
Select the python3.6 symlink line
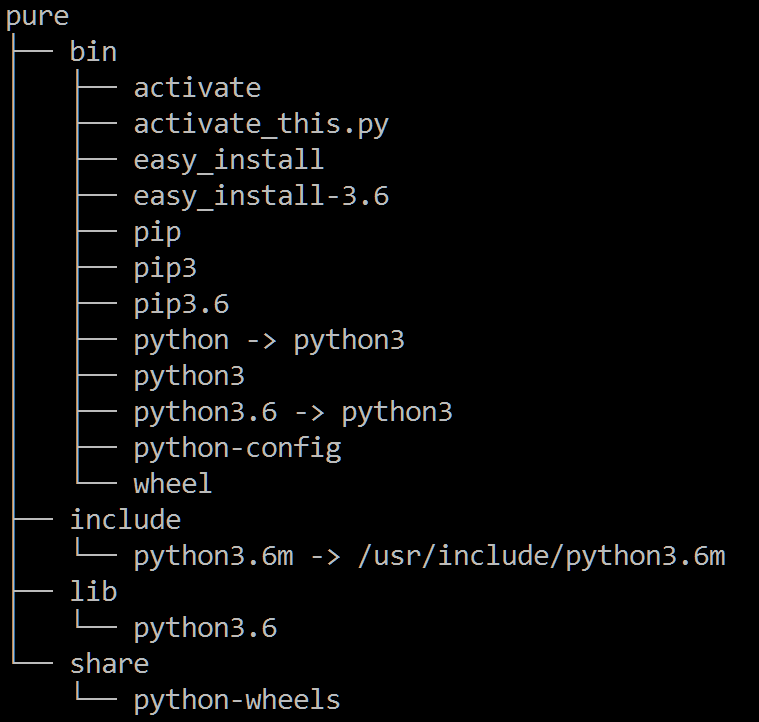(x=293, y=412)
